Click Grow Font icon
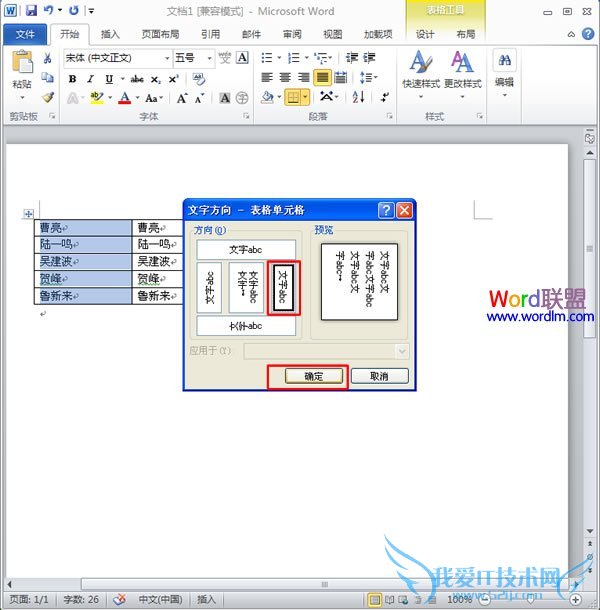Viewport: 600px width, 610px height. 182,98
